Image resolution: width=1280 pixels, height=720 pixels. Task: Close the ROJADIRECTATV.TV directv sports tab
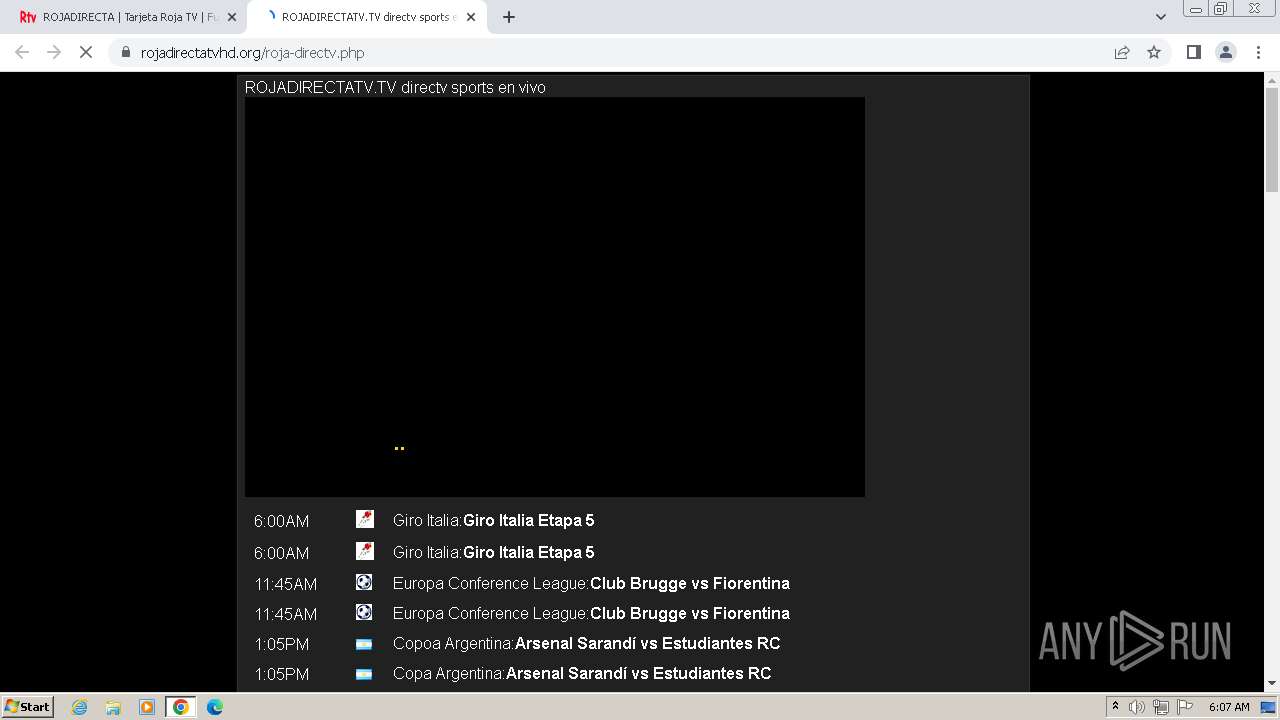[471, 17]
